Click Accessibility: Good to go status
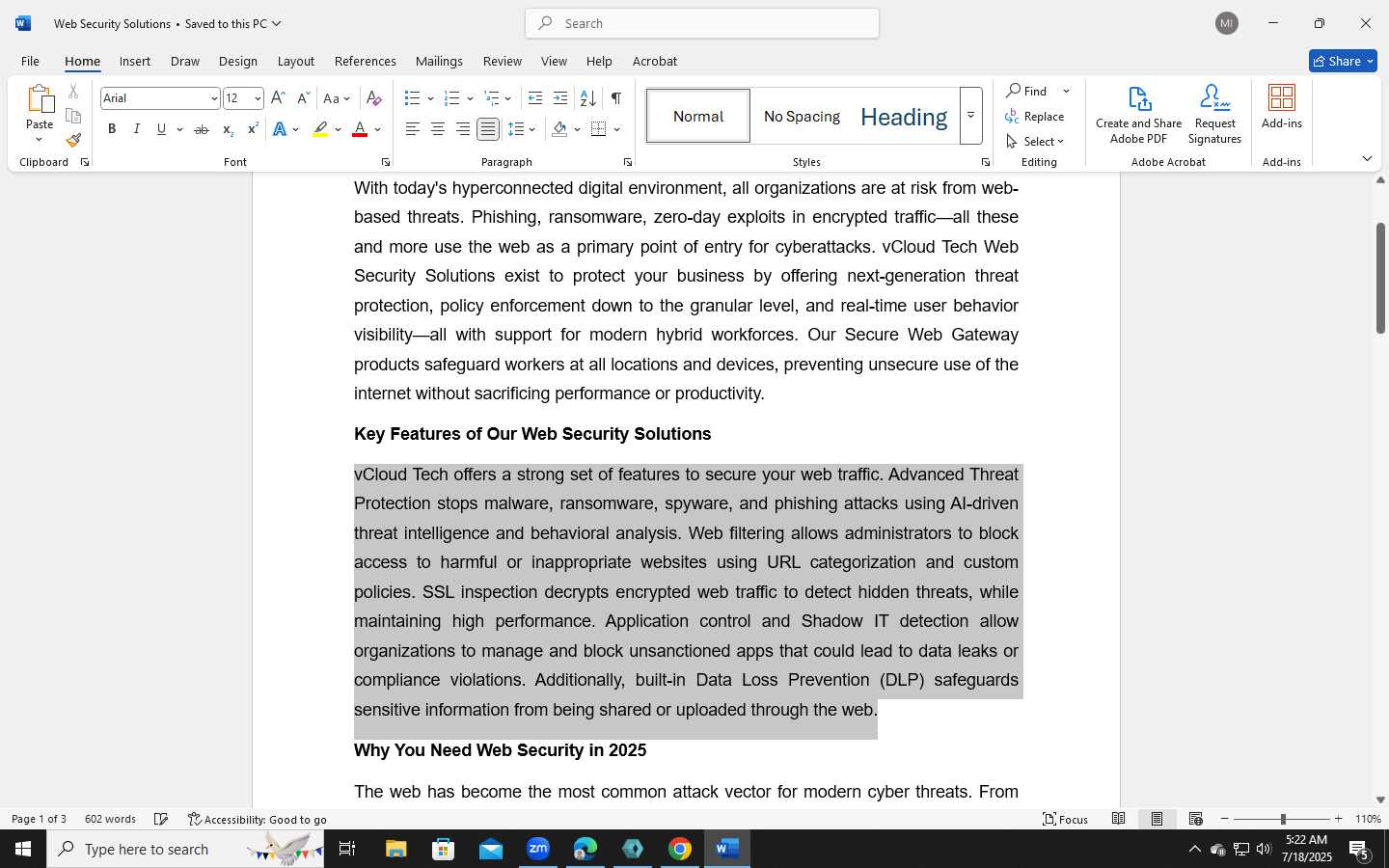The height and width of the screenshot is (868, 1389). click(258, 819)
